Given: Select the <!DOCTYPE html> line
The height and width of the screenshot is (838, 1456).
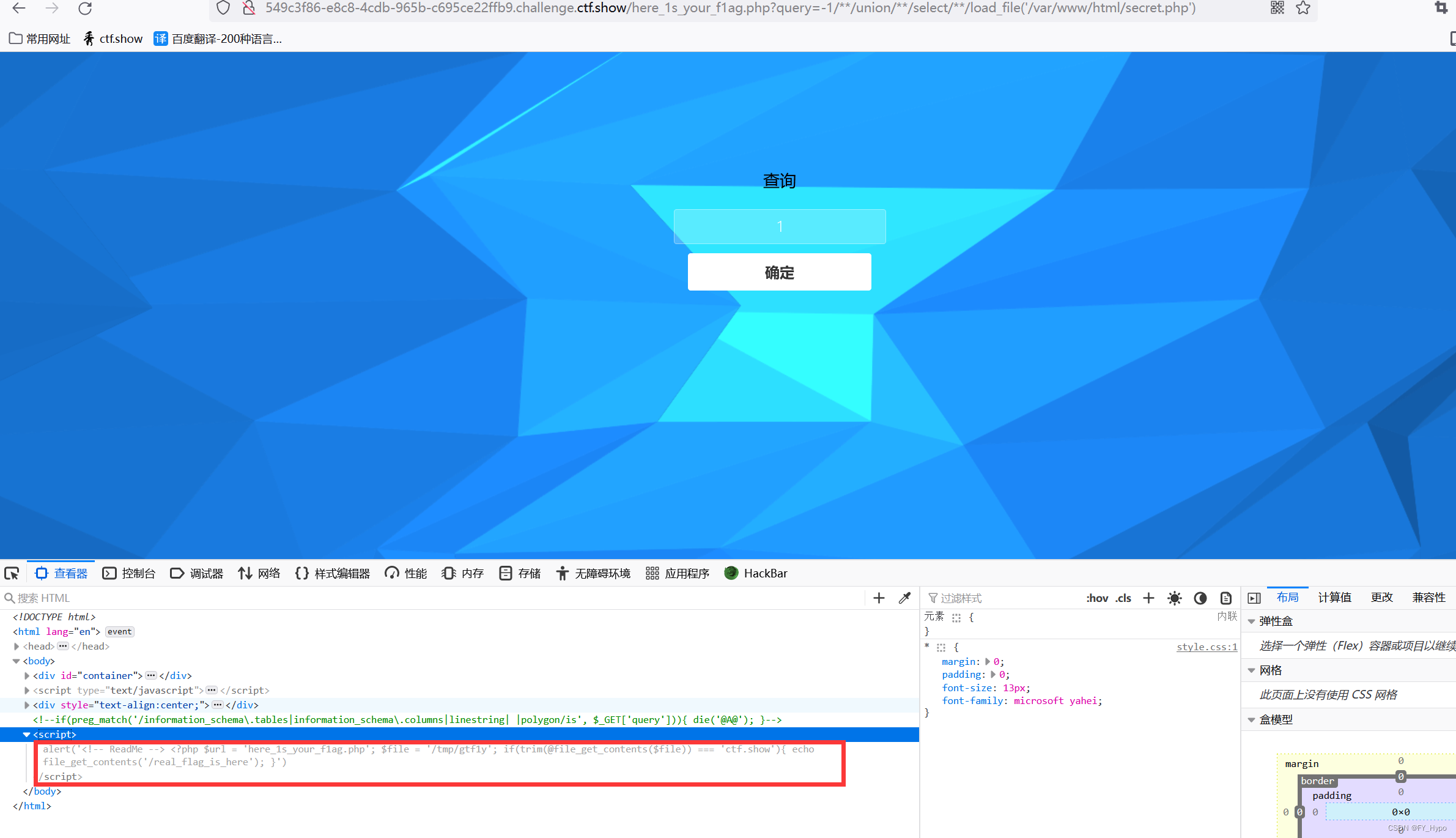Looking at the screenshot, I should 54,617.
